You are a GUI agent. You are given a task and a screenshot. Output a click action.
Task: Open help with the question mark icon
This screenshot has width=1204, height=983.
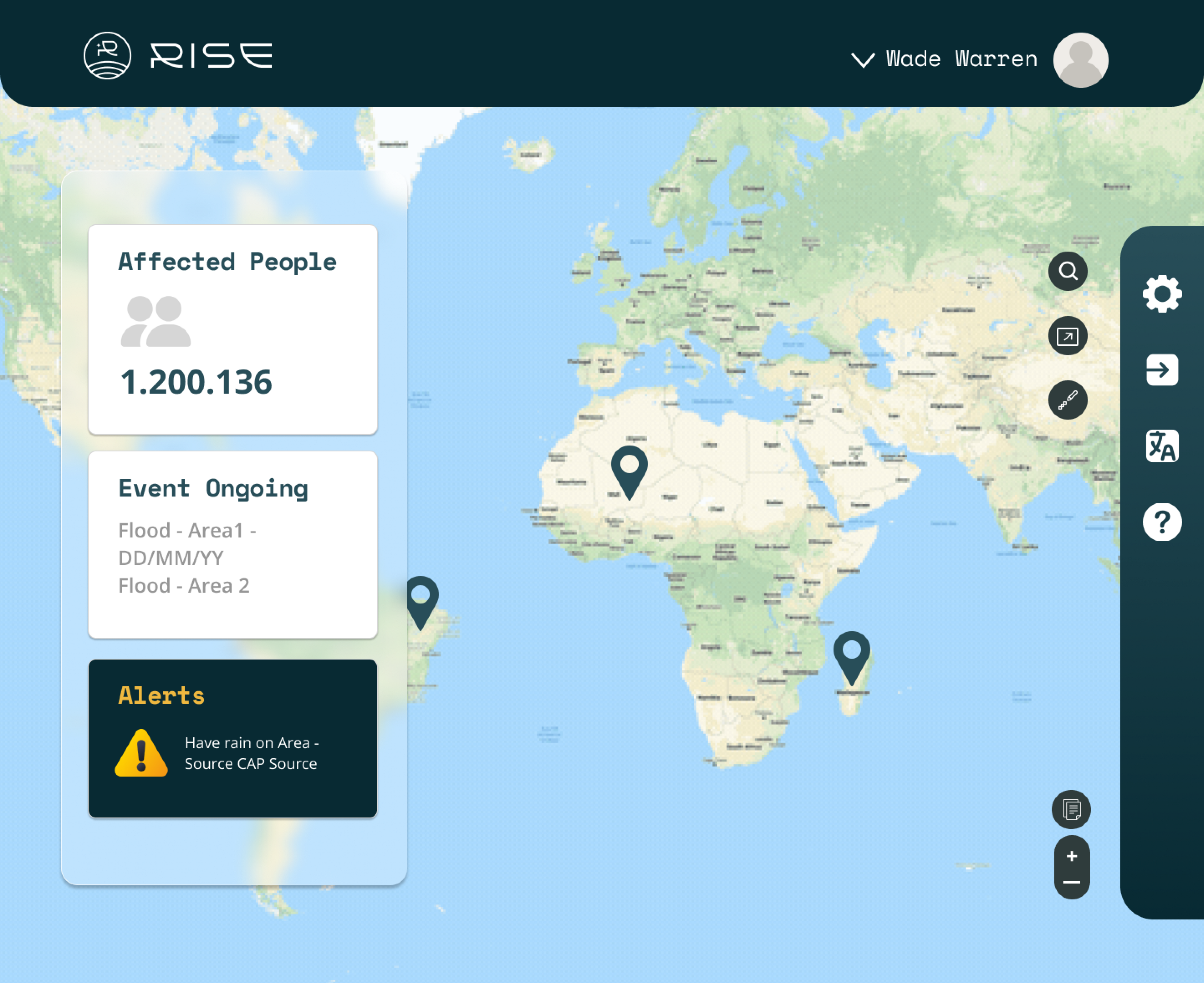tap(1162, 522)
